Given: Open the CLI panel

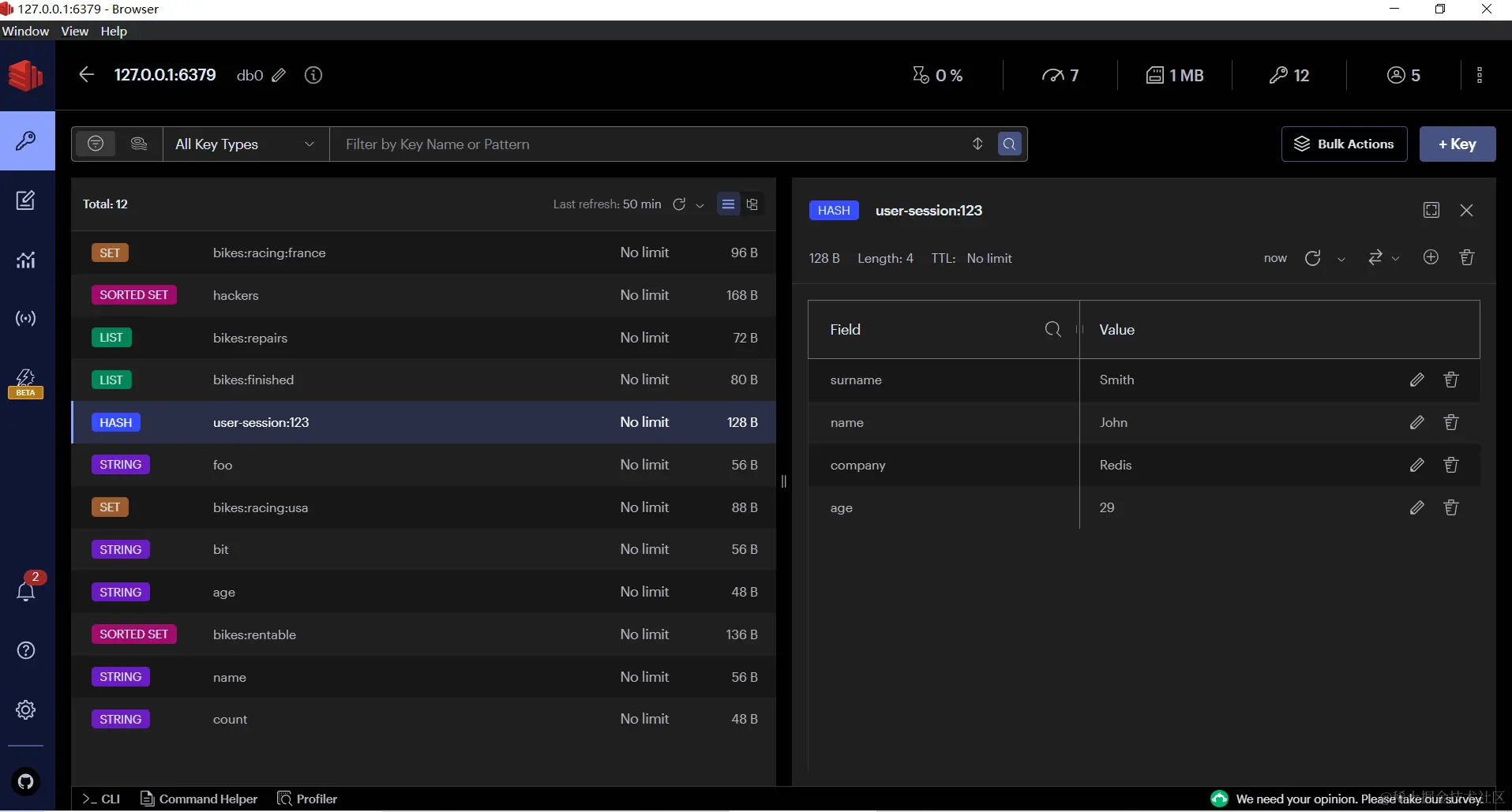Looking at the screenshot, I should pyautogui.click(x=101, y=799).
